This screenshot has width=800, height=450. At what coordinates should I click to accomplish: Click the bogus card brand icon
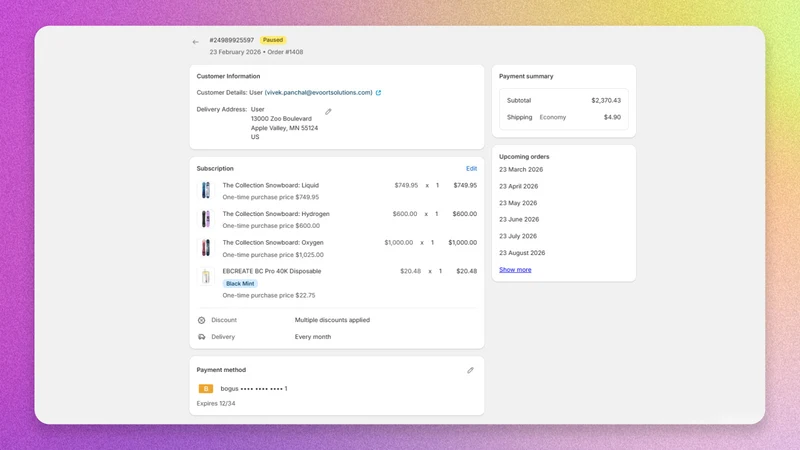coord(206,389)
